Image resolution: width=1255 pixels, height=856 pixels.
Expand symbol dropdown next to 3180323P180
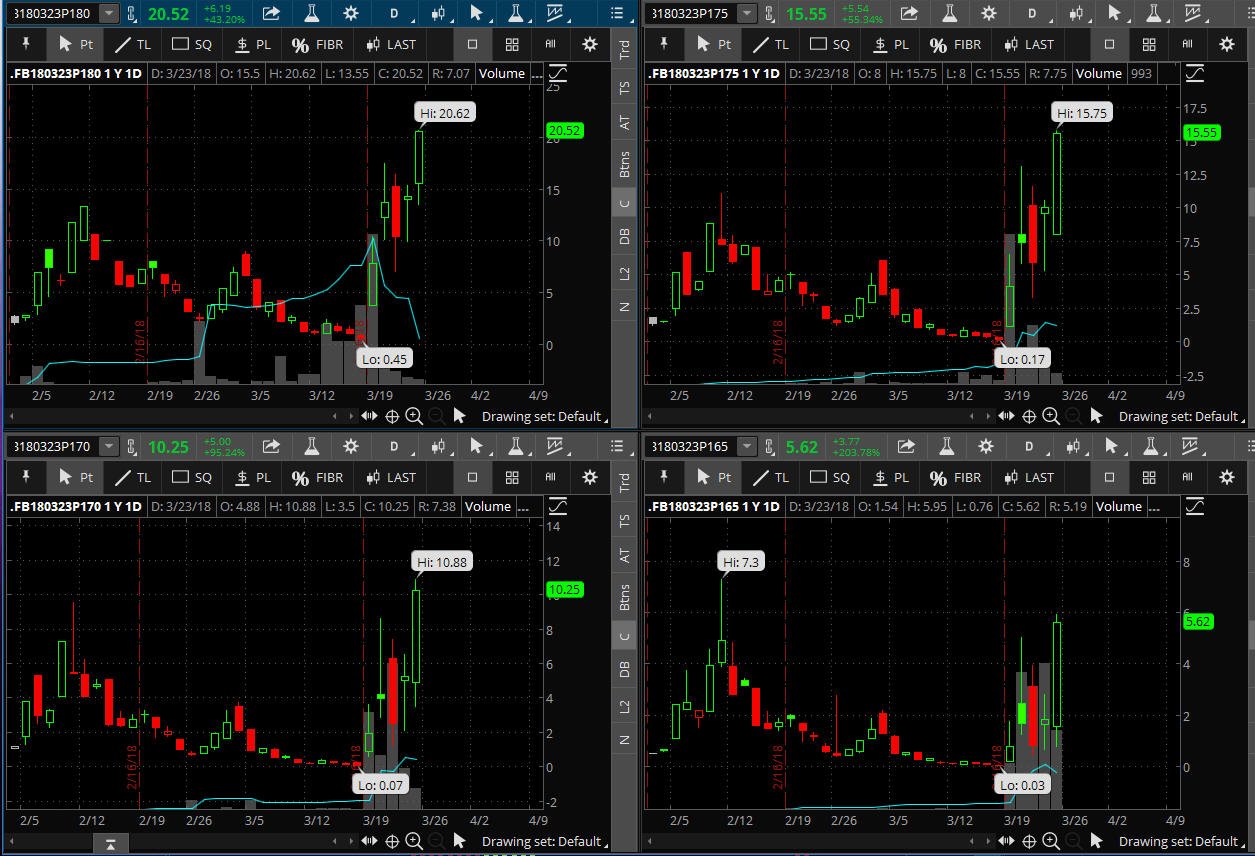tap(108, 14)
